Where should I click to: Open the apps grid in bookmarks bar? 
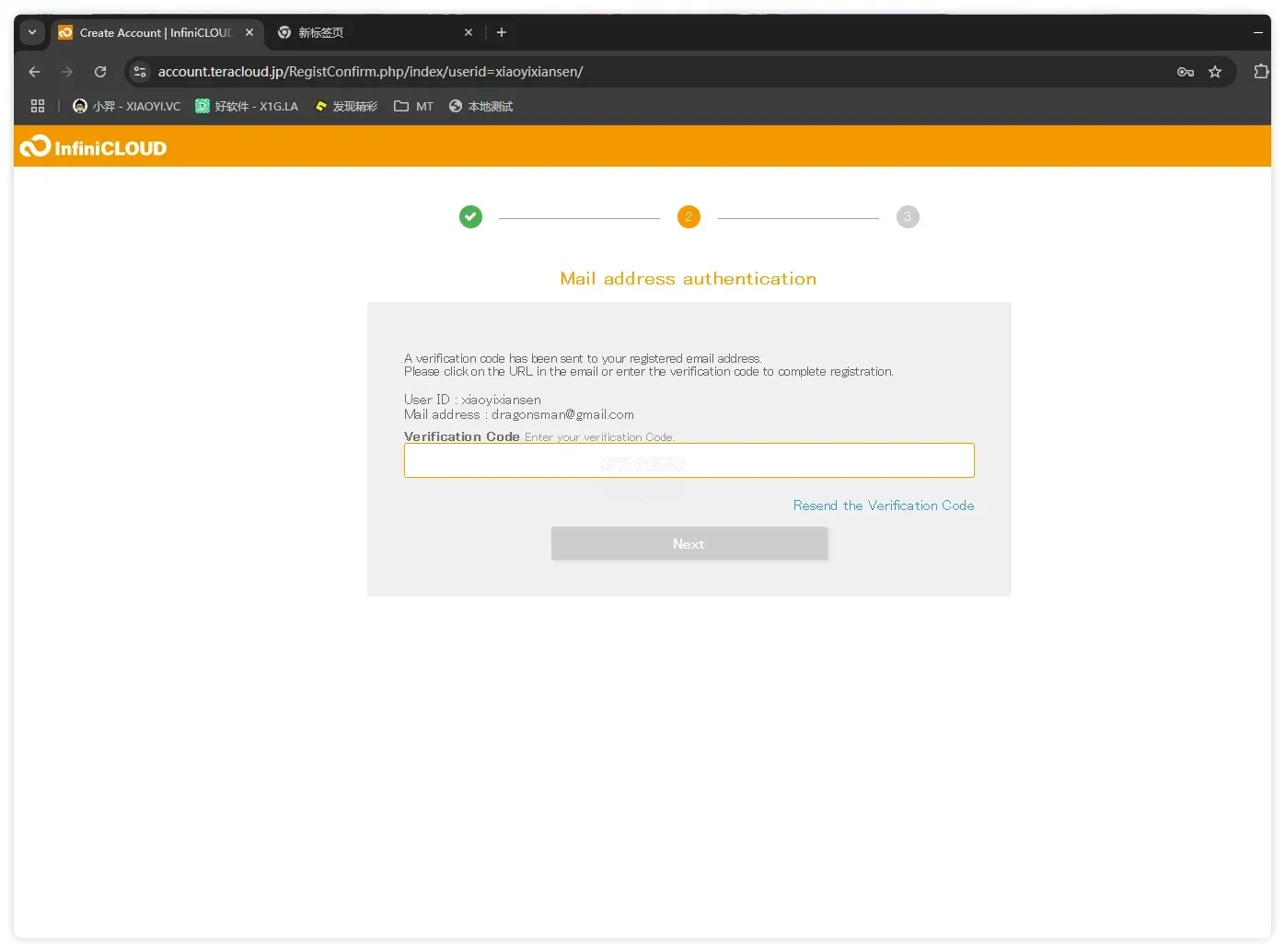38,106
